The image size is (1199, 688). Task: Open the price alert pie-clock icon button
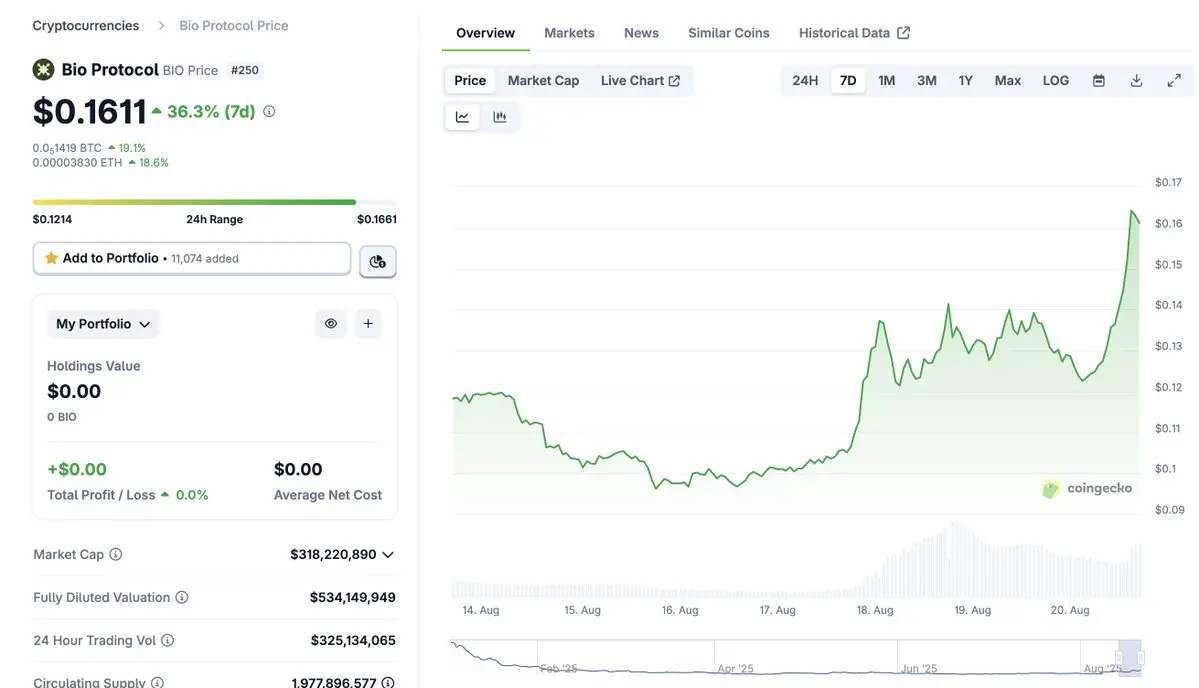pyautogui.click(x=378, y=261)
